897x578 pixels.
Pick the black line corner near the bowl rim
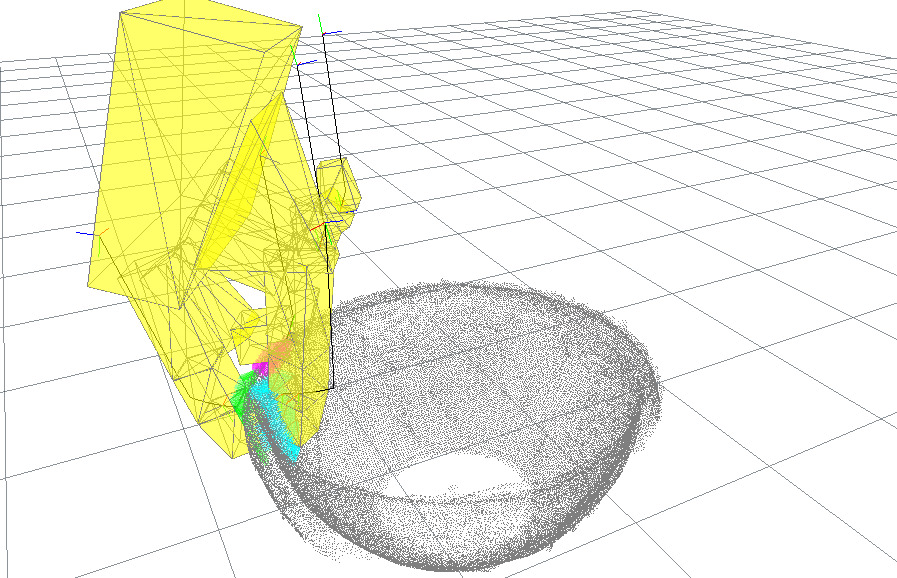click(330, 388)
